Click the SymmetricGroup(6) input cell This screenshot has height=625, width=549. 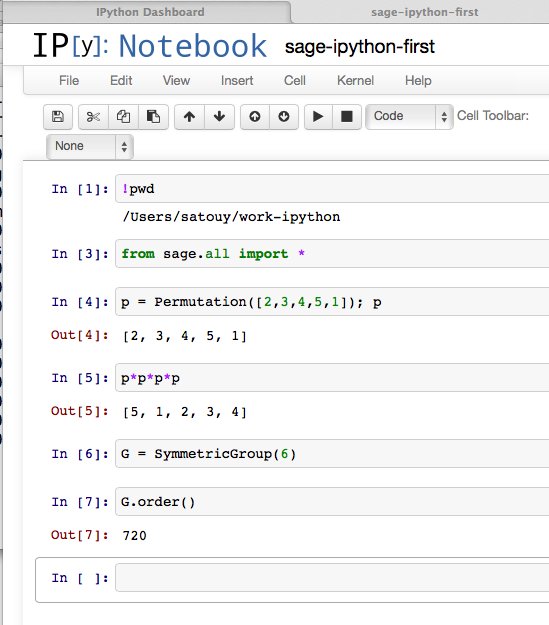(x=332, y=454)
